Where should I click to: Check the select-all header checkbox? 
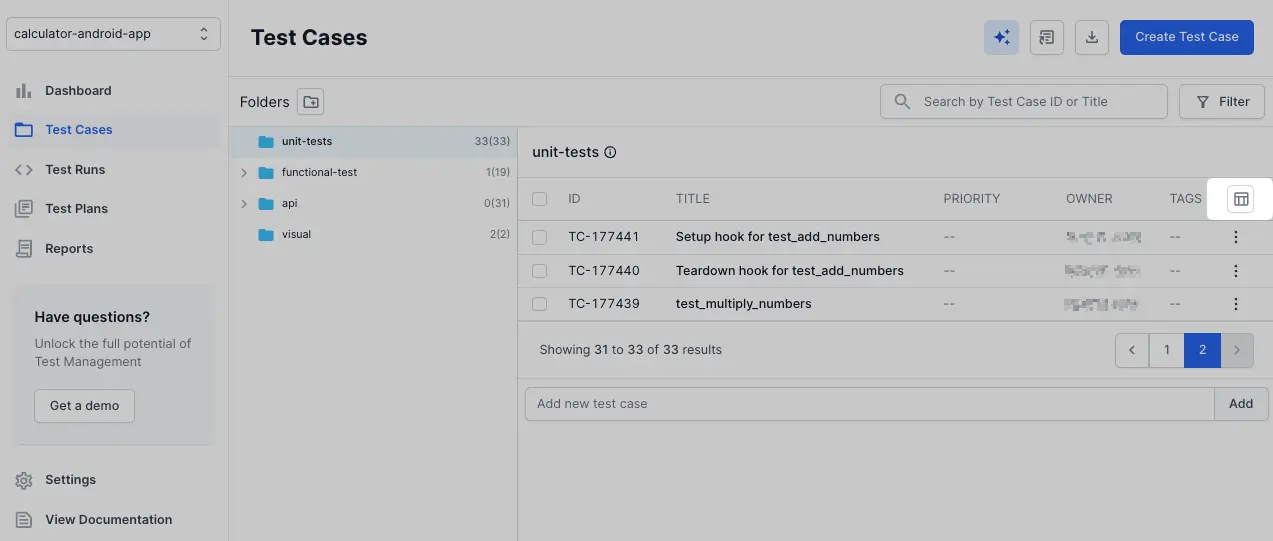point(540,199)
